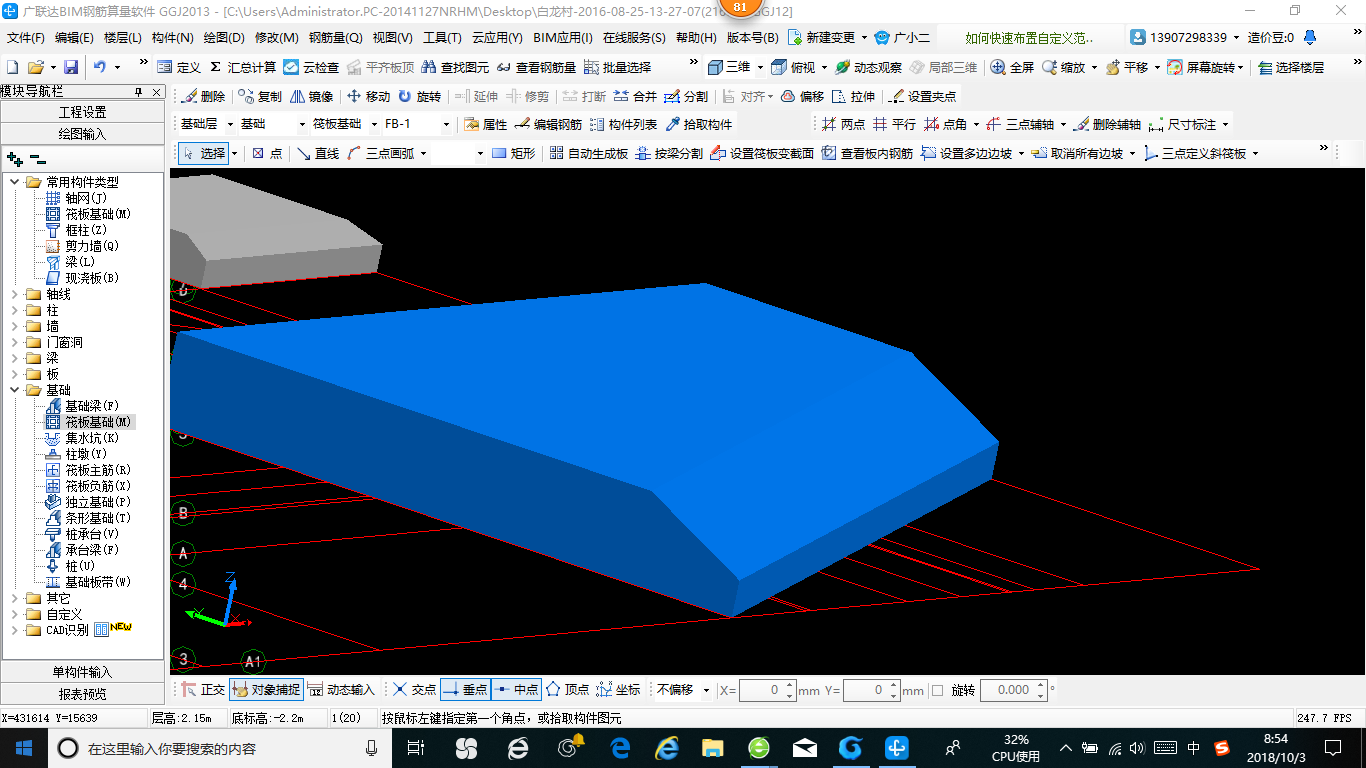
Task: Toggle 坐标 coordinate snap
Action: 618,689
